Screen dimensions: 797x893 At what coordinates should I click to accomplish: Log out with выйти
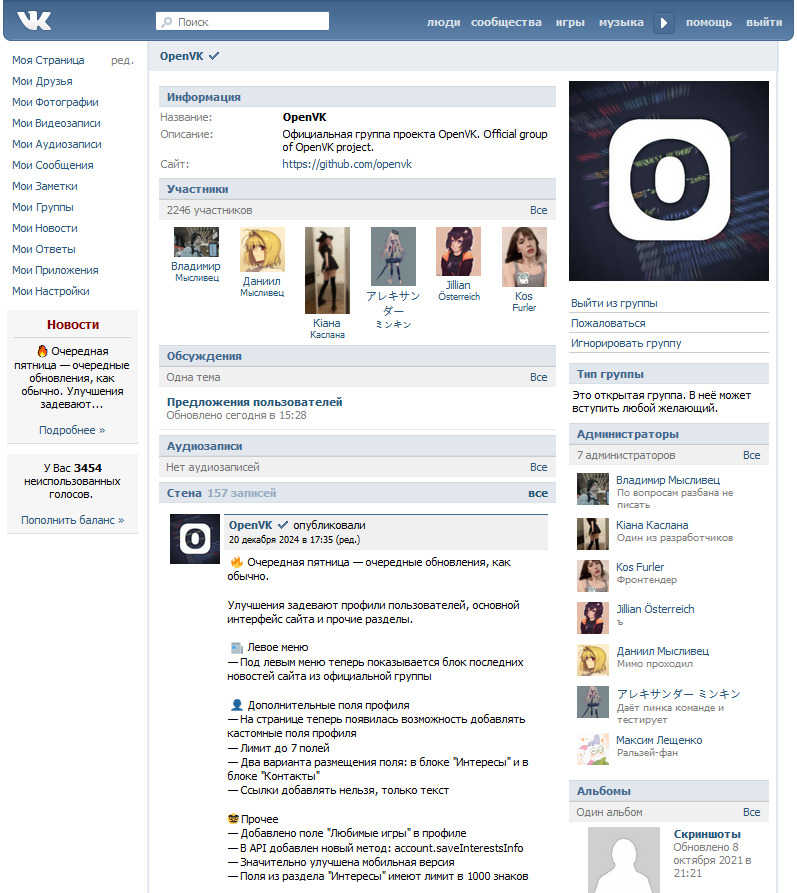click(764, 22)
